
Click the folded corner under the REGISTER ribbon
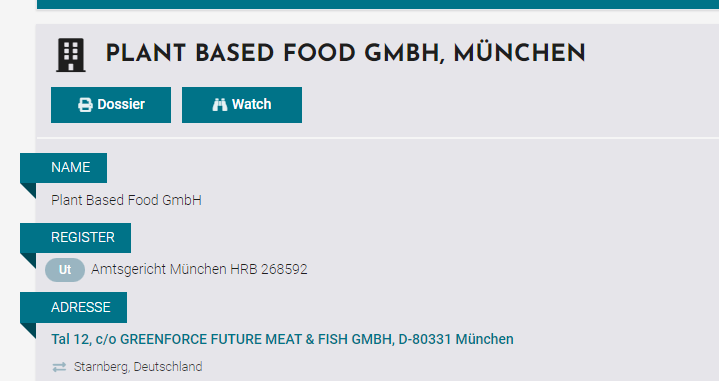(28, 261)
